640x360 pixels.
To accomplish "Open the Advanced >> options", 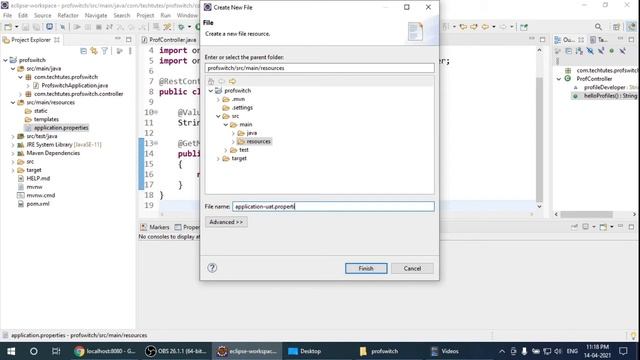I will 226,222.
